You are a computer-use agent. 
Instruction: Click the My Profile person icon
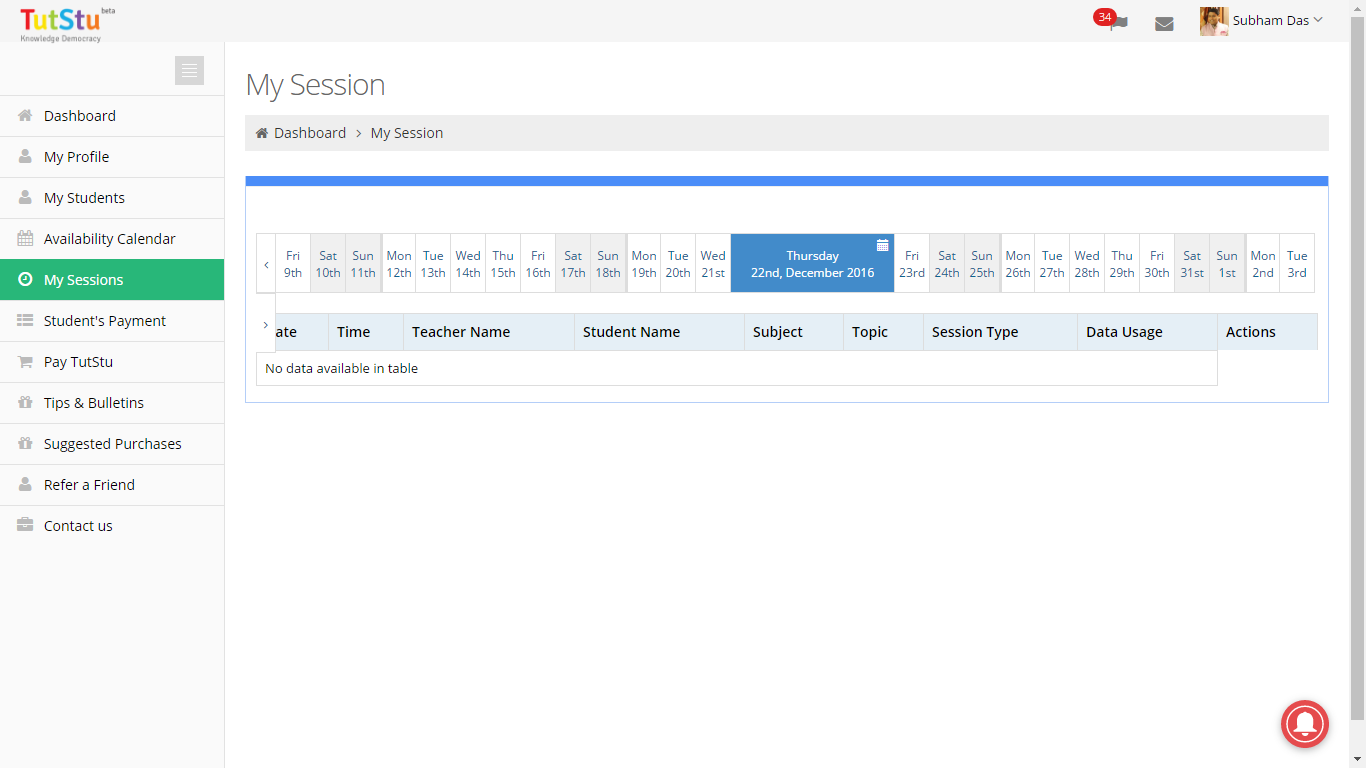[x=25, y=157]
